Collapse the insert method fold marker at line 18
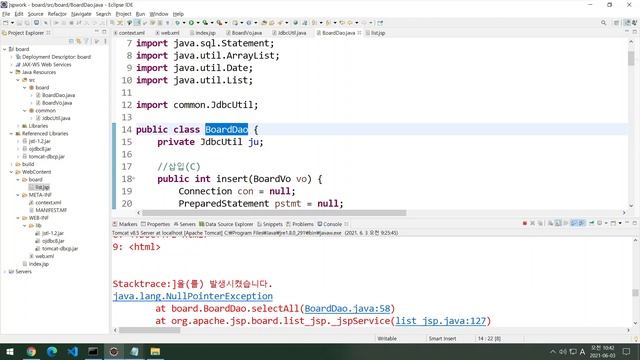 (x=133, y=178)
